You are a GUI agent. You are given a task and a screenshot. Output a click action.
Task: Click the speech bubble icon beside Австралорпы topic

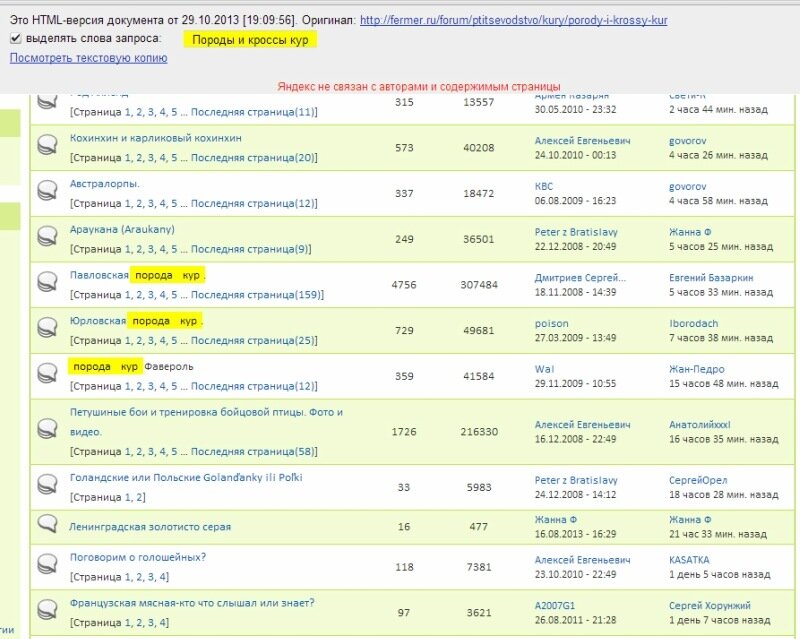click(46, 192)
